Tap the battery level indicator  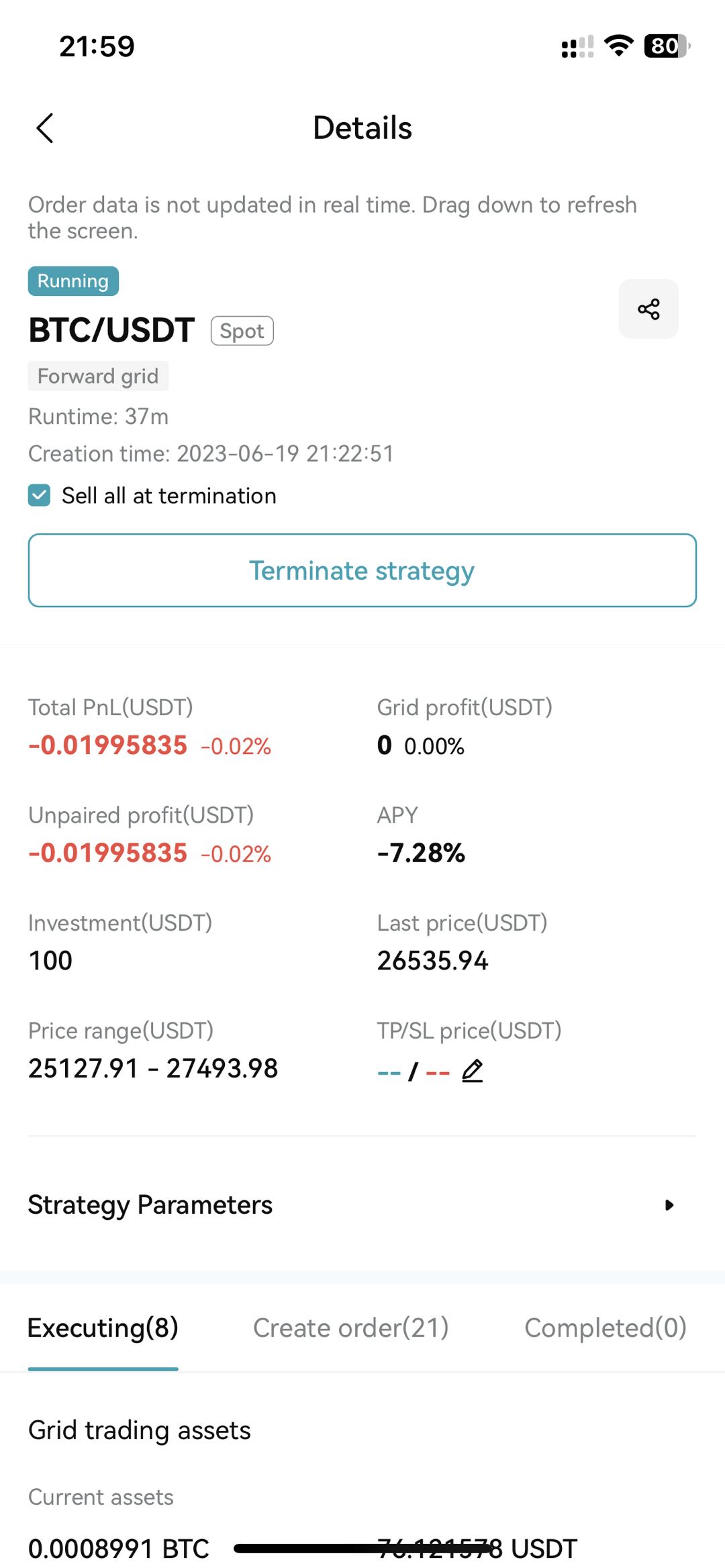(667, 46)
